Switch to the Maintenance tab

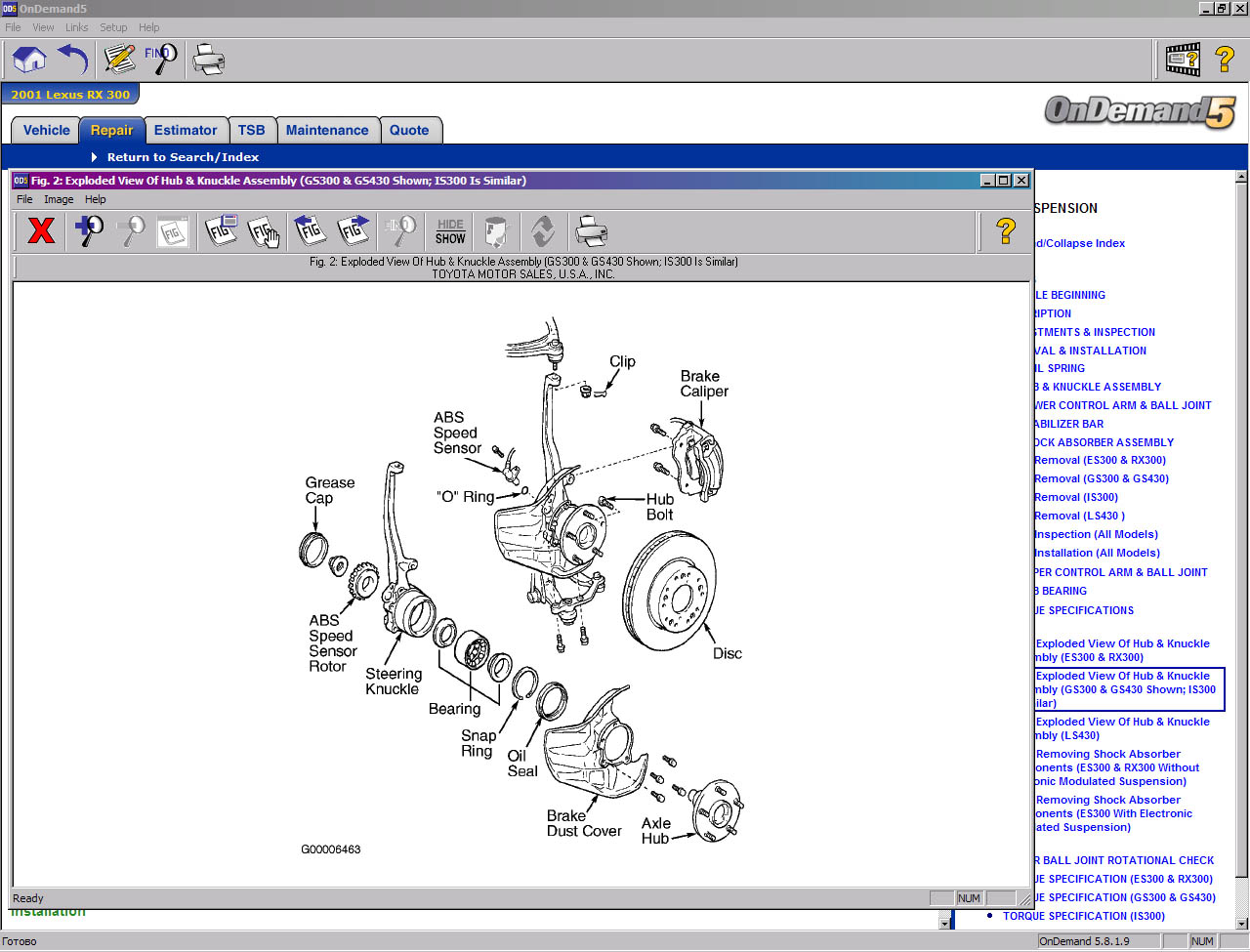(x=326, y=130)
